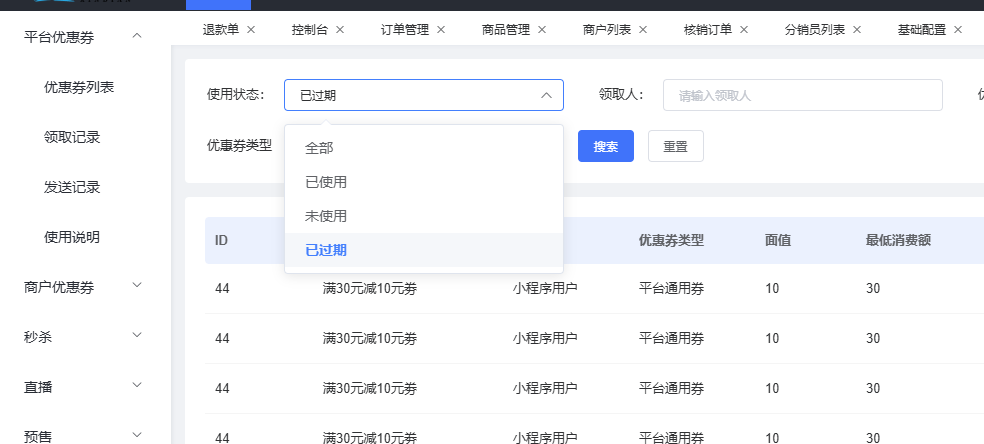Viewport: 984px width, 444px height.
Task: Expand the 商户优惠券 sidebar menu
Action: point(137,286)
